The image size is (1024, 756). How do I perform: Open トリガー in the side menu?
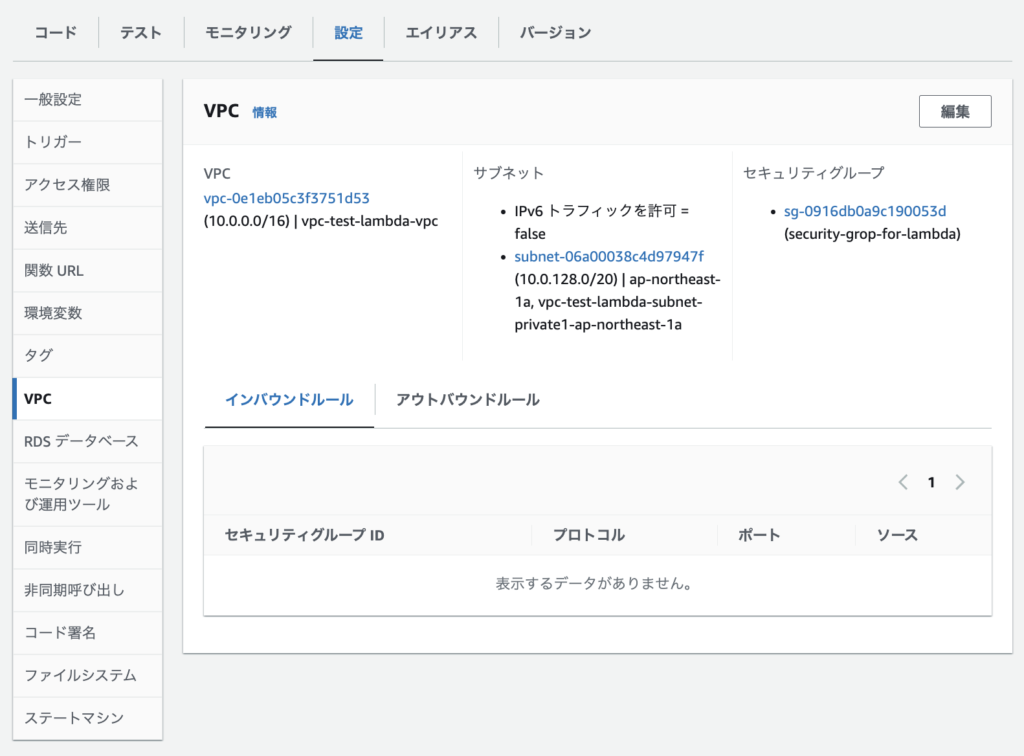point(53,143)
